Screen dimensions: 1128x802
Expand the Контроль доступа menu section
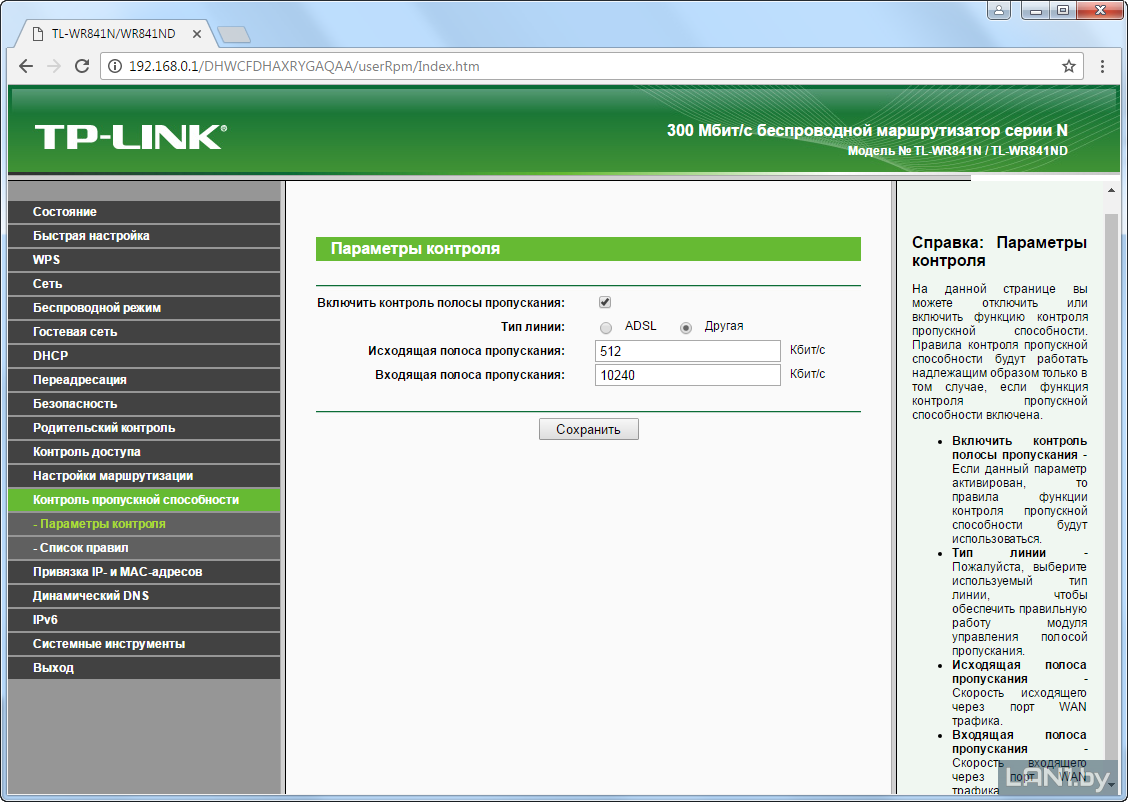click(x=144, y=452)
